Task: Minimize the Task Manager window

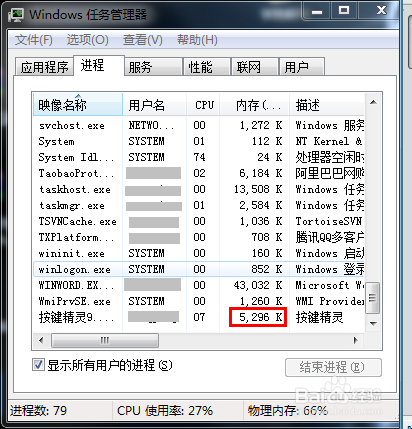Action: click(x=317, y=11)
